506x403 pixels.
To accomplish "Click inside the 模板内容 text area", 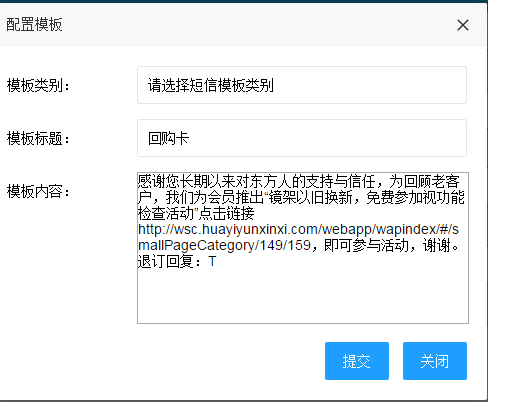I will [303, 248].
